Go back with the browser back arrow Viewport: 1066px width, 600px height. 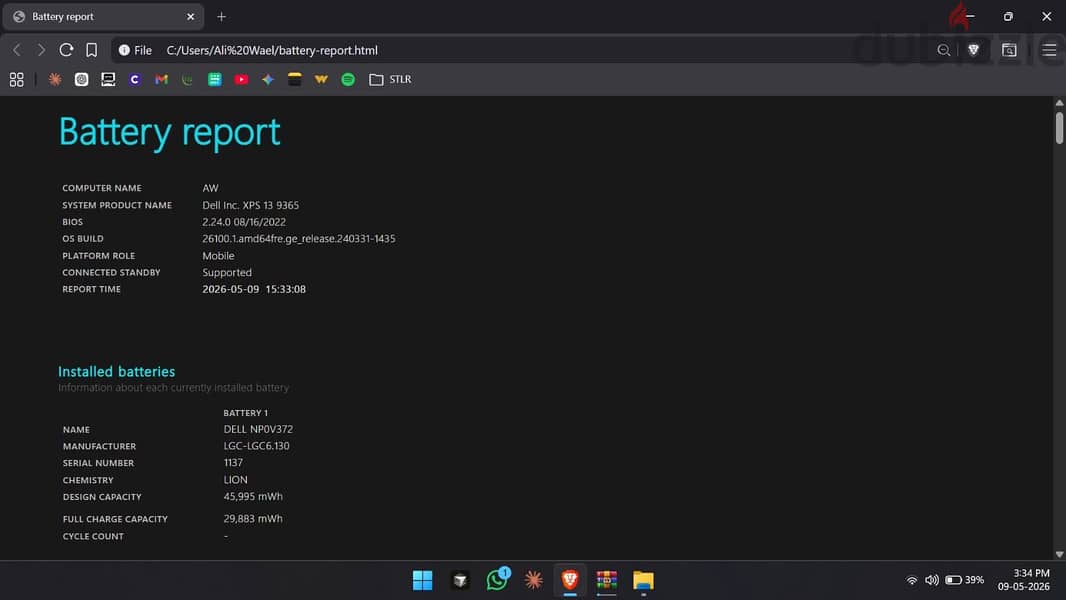coord(17,50)
